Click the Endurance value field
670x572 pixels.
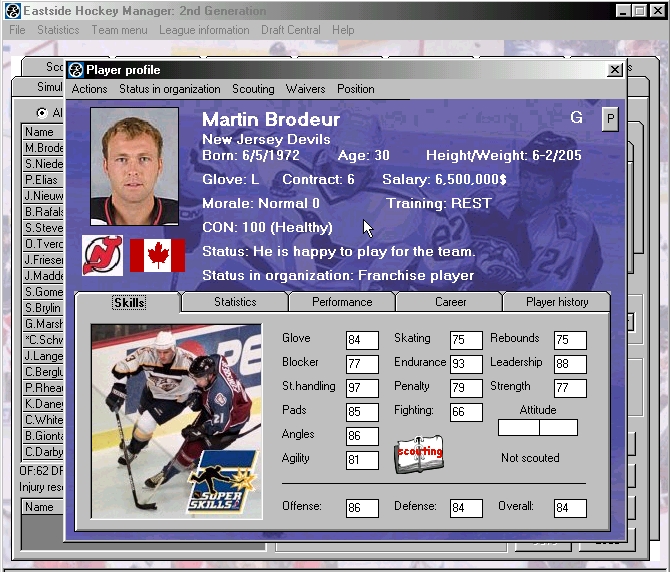(466, 364)
